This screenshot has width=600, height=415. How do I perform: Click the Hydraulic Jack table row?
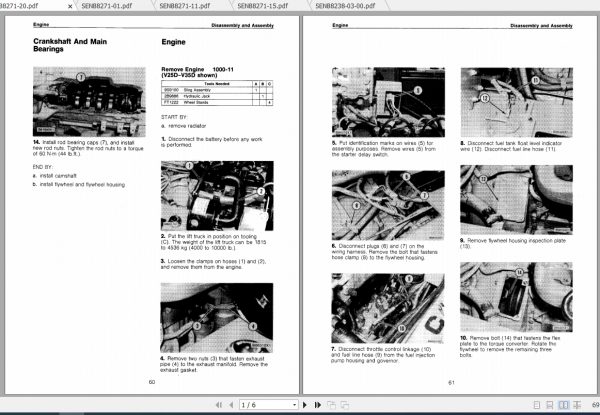[x=217, y=96]
